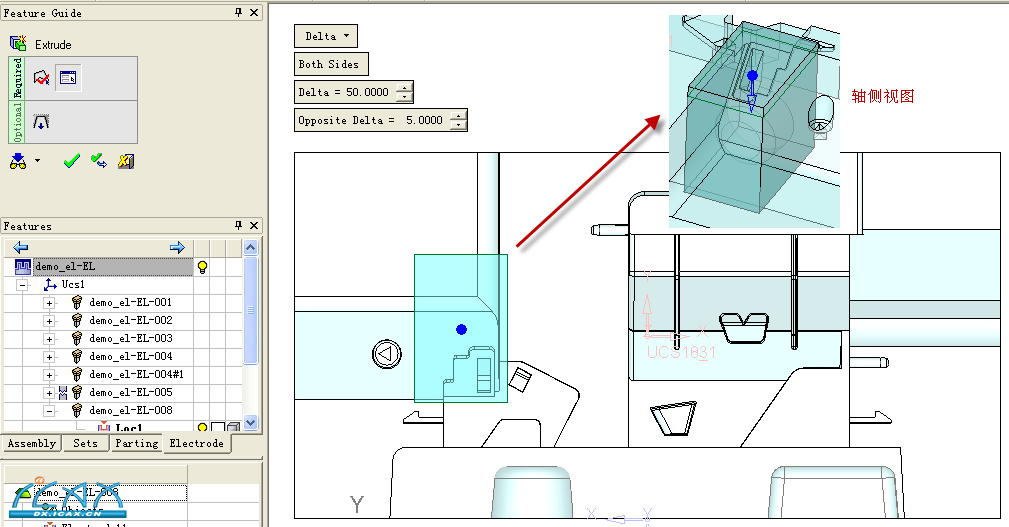Click the Cancel feature icon
1009x527 pixels.
(125, 160)
